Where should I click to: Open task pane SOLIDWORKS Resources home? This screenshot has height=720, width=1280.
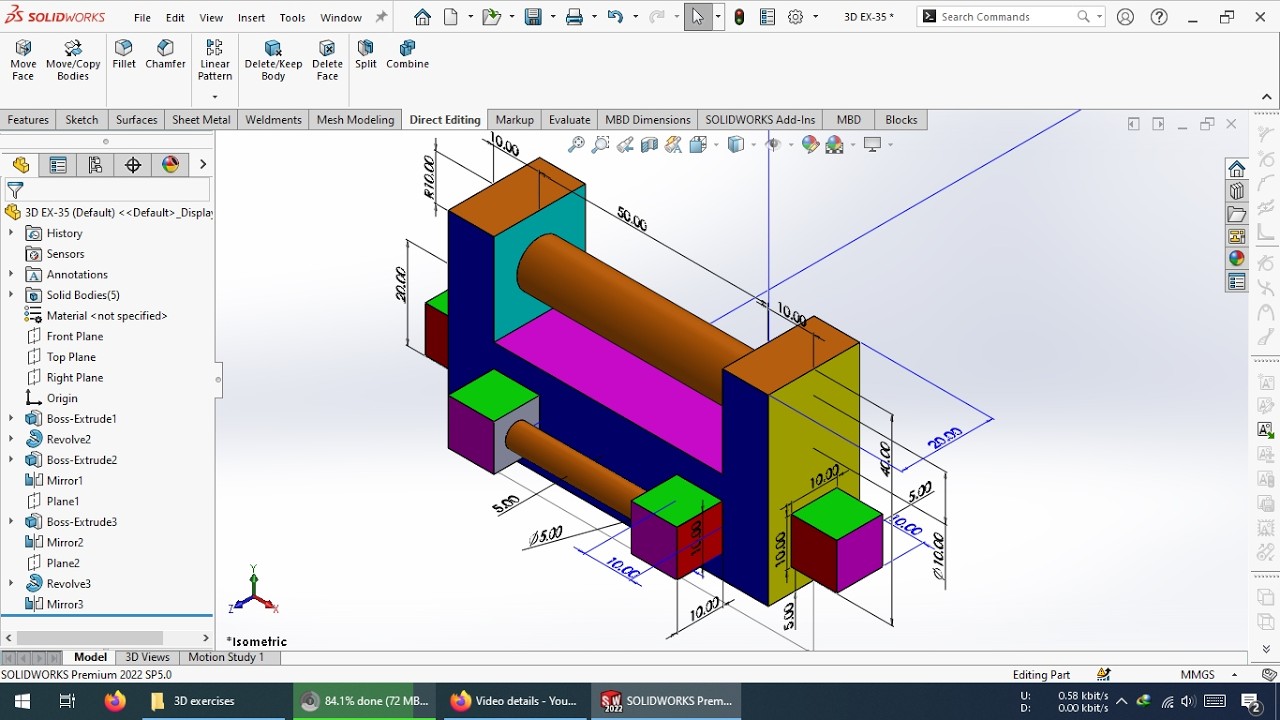tap(1237, 168)
